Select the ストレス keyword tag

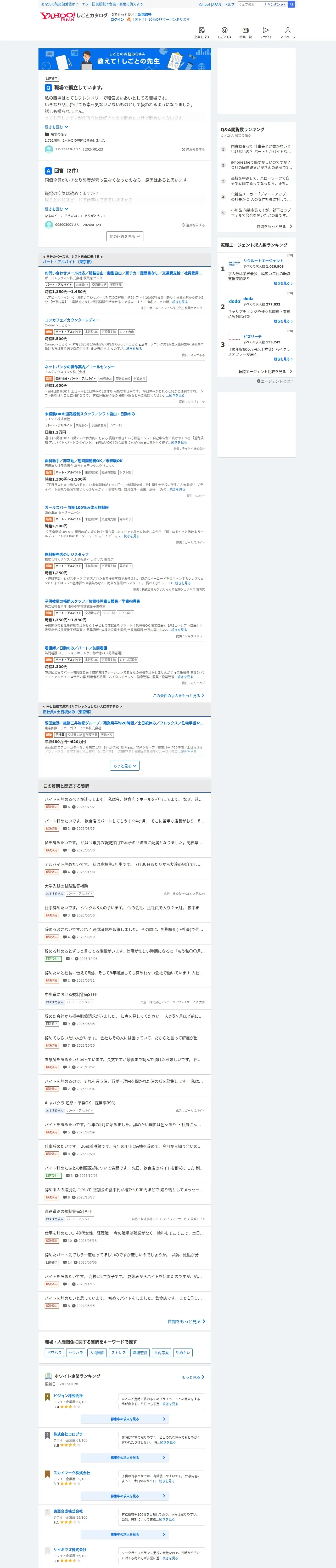pyautogui.click(x=118, y=1352)
